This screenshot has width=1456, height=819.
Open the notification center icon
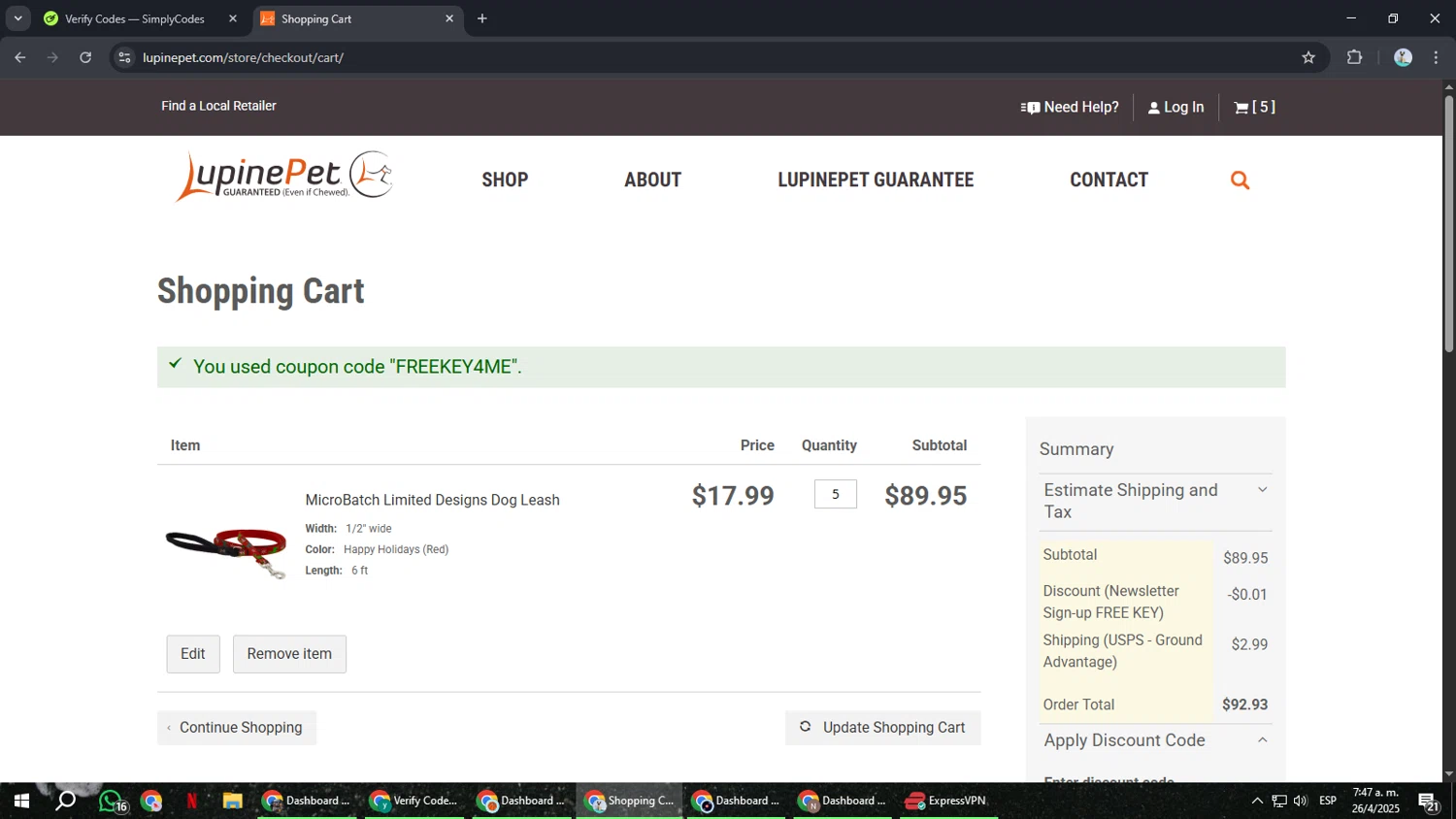pos(1429,801)
